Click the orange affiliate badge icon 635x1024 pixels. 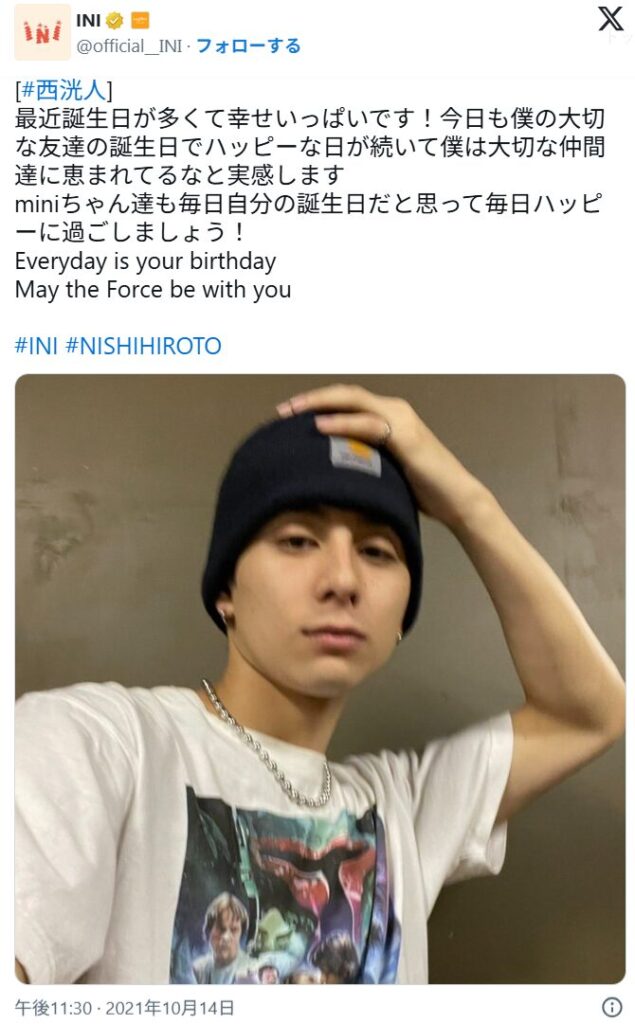140,21
